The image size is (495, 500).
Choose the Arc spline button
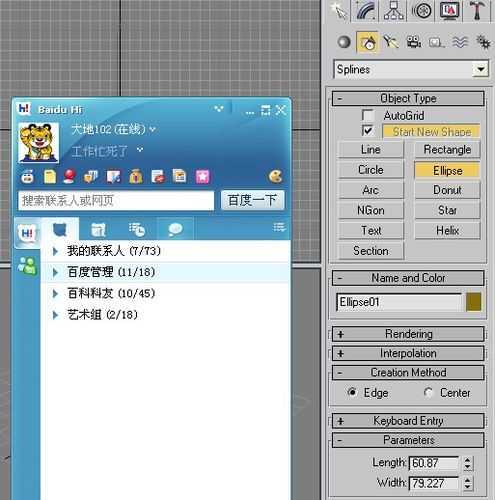click(371, 190)
